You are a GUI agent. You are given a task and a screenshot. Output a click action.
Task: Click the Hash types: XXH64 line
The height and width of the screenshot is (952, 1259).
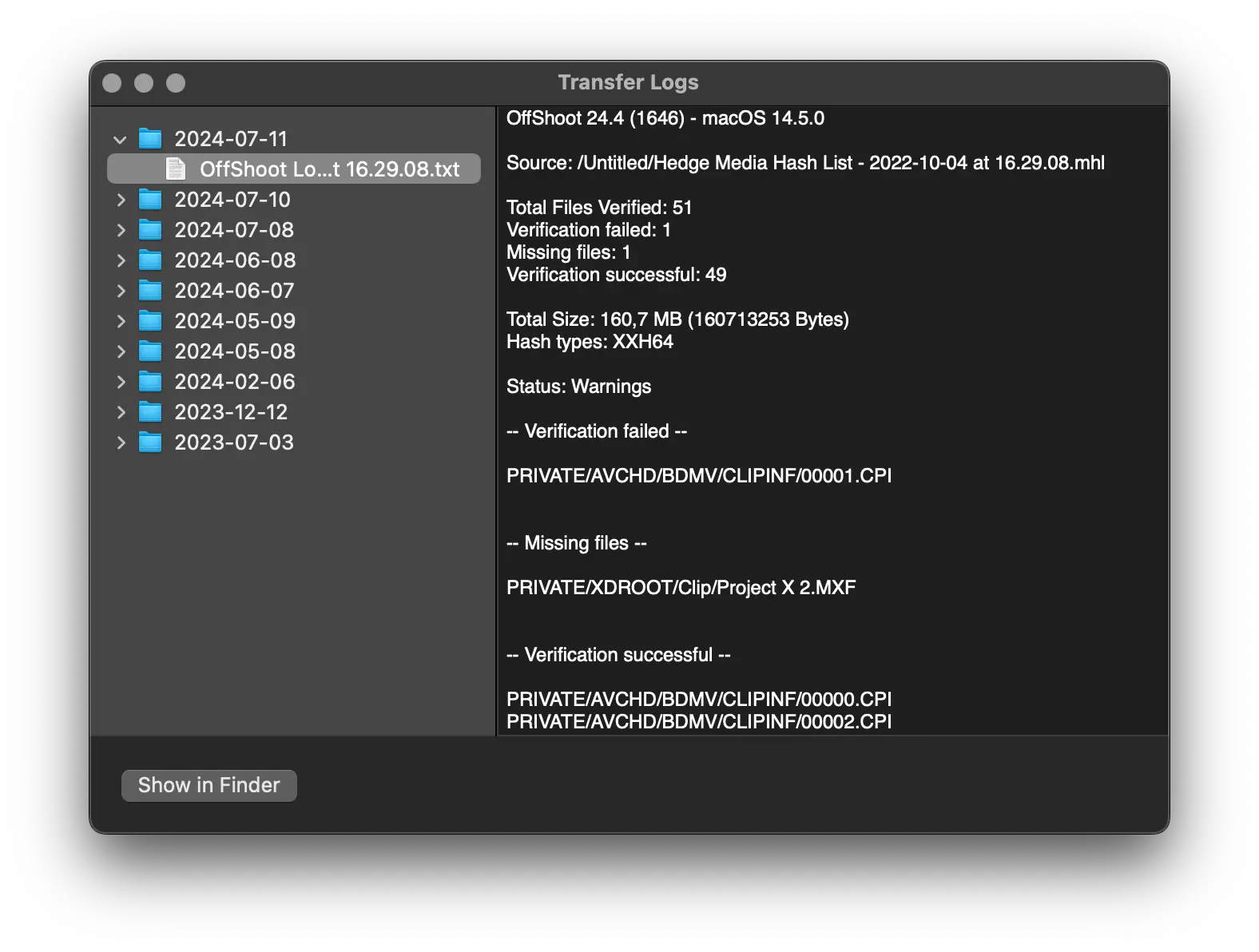coord(590,342)
